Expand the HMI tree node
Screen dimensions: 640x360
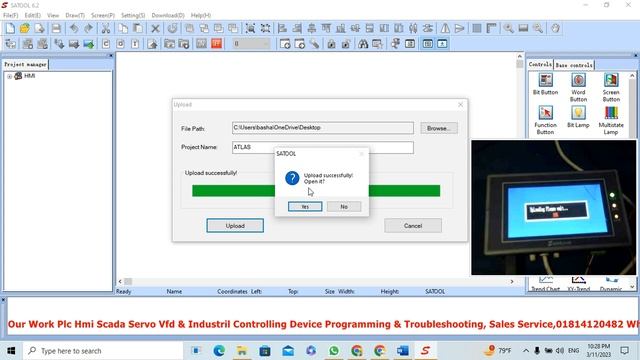tap(9, 76)
